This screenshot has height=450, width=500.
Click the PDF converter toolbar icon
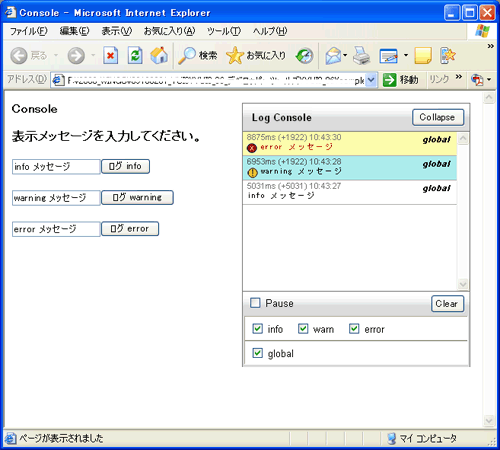tap(477, 80)
